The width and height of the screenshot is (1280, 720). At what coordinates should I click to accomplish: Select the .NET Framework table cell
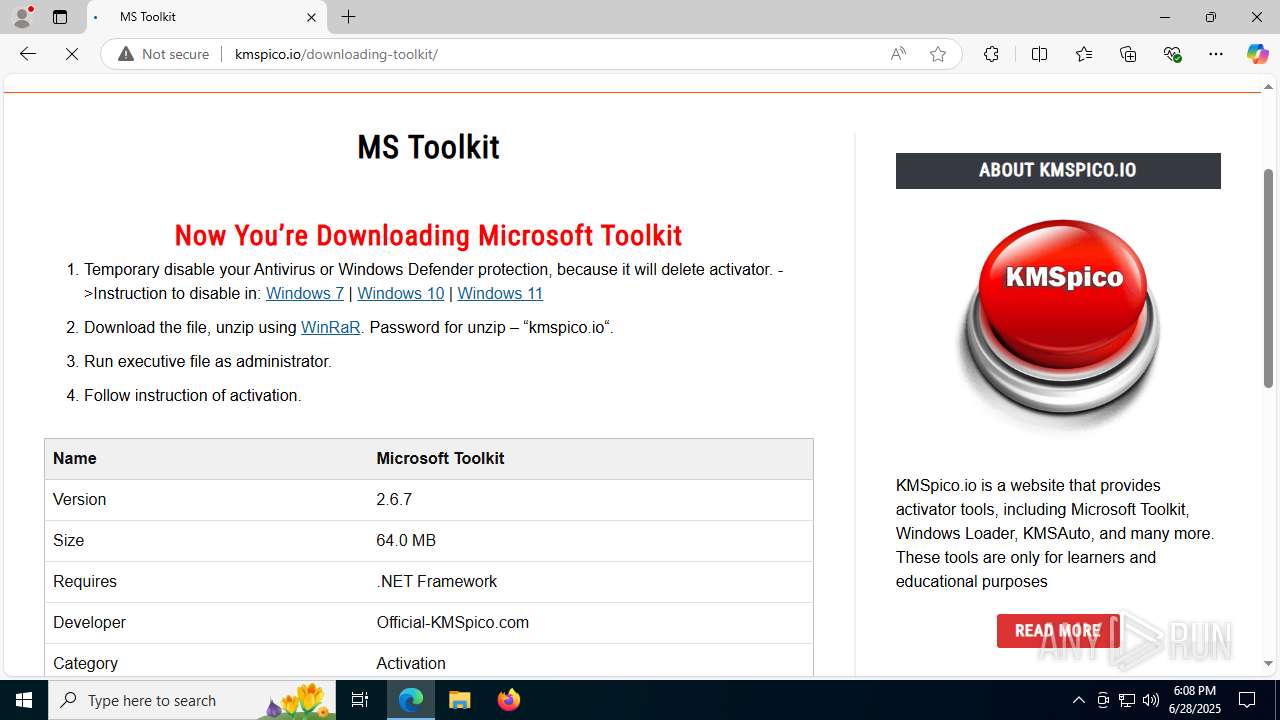pyautogui.click(x=590, y=581)
